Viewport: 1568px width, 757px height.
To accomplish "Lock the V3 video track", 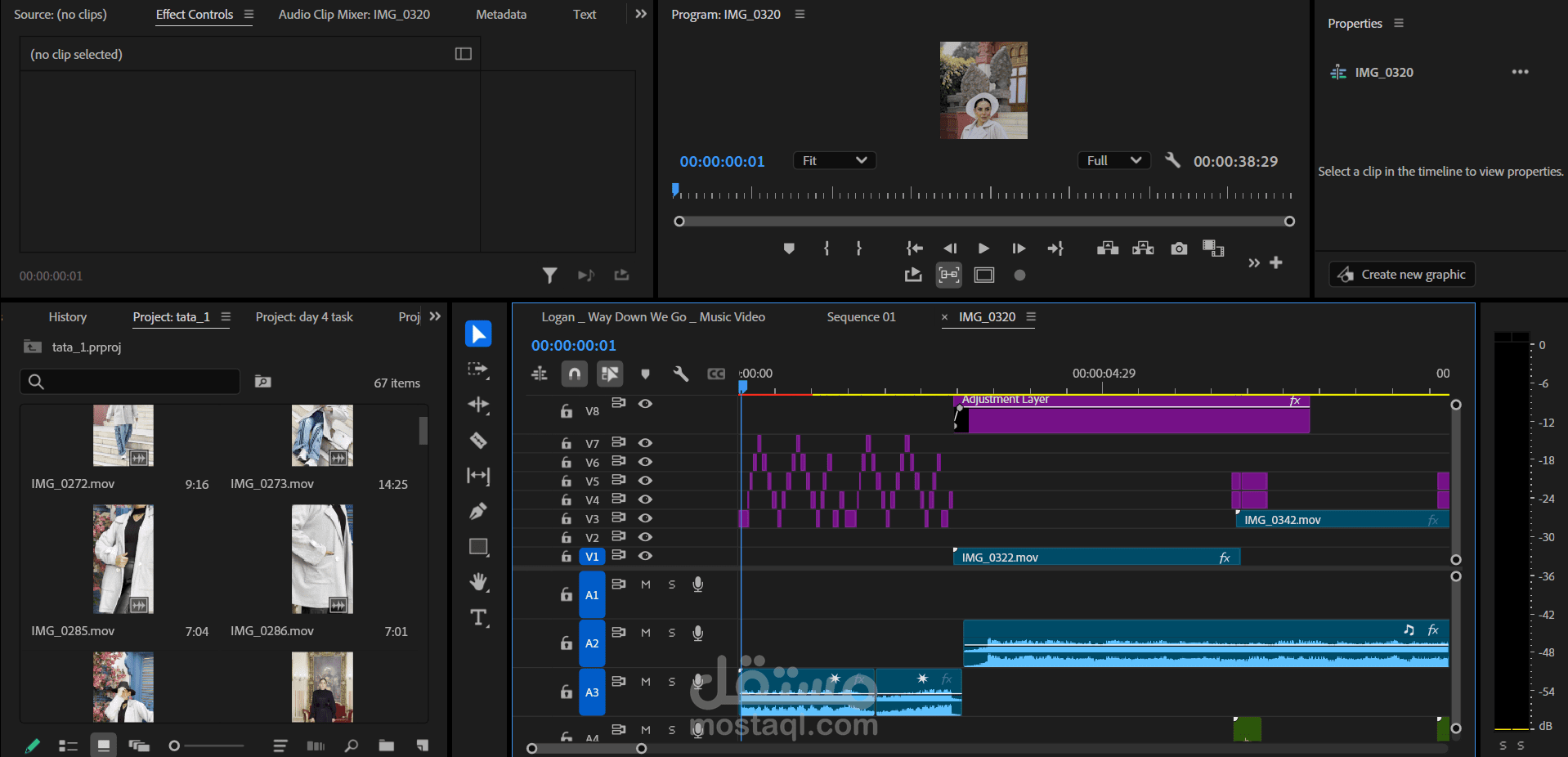I will [x=566, y=518].
